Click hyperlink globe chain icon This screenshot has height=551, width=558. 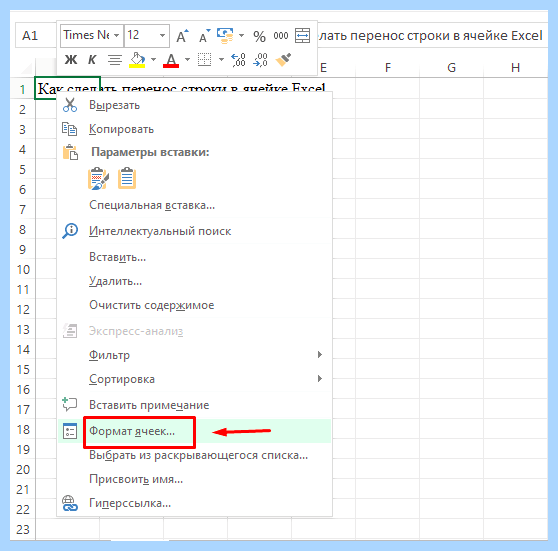[70, 503]
